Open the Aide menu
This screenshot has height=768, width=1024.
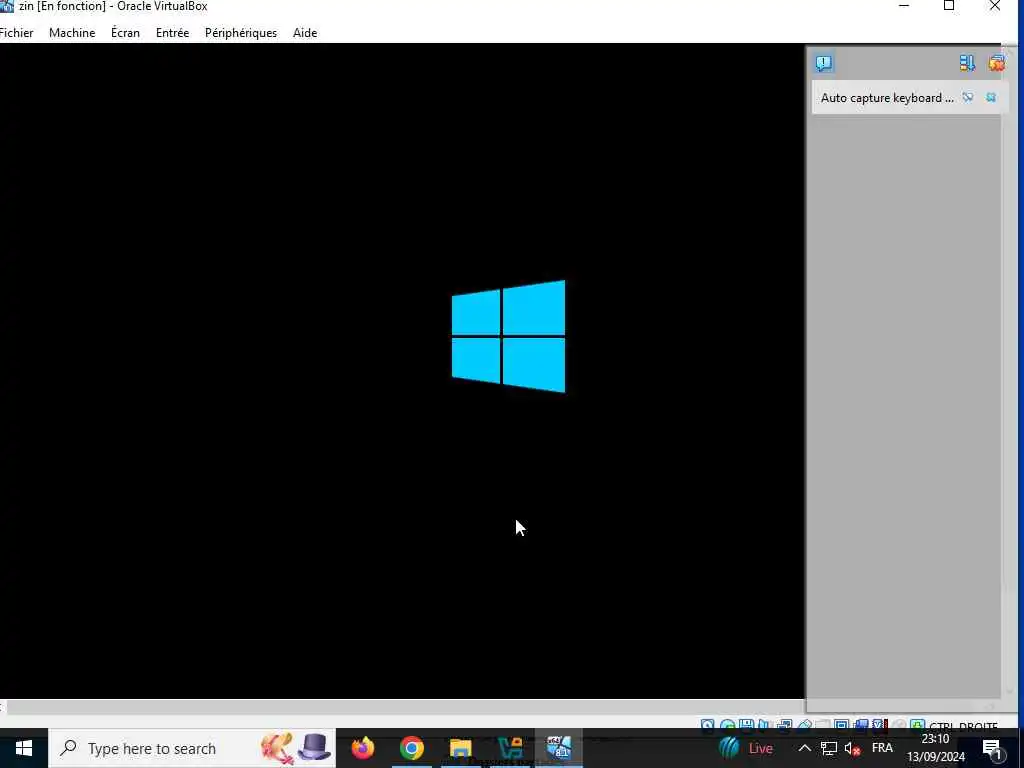305,33
